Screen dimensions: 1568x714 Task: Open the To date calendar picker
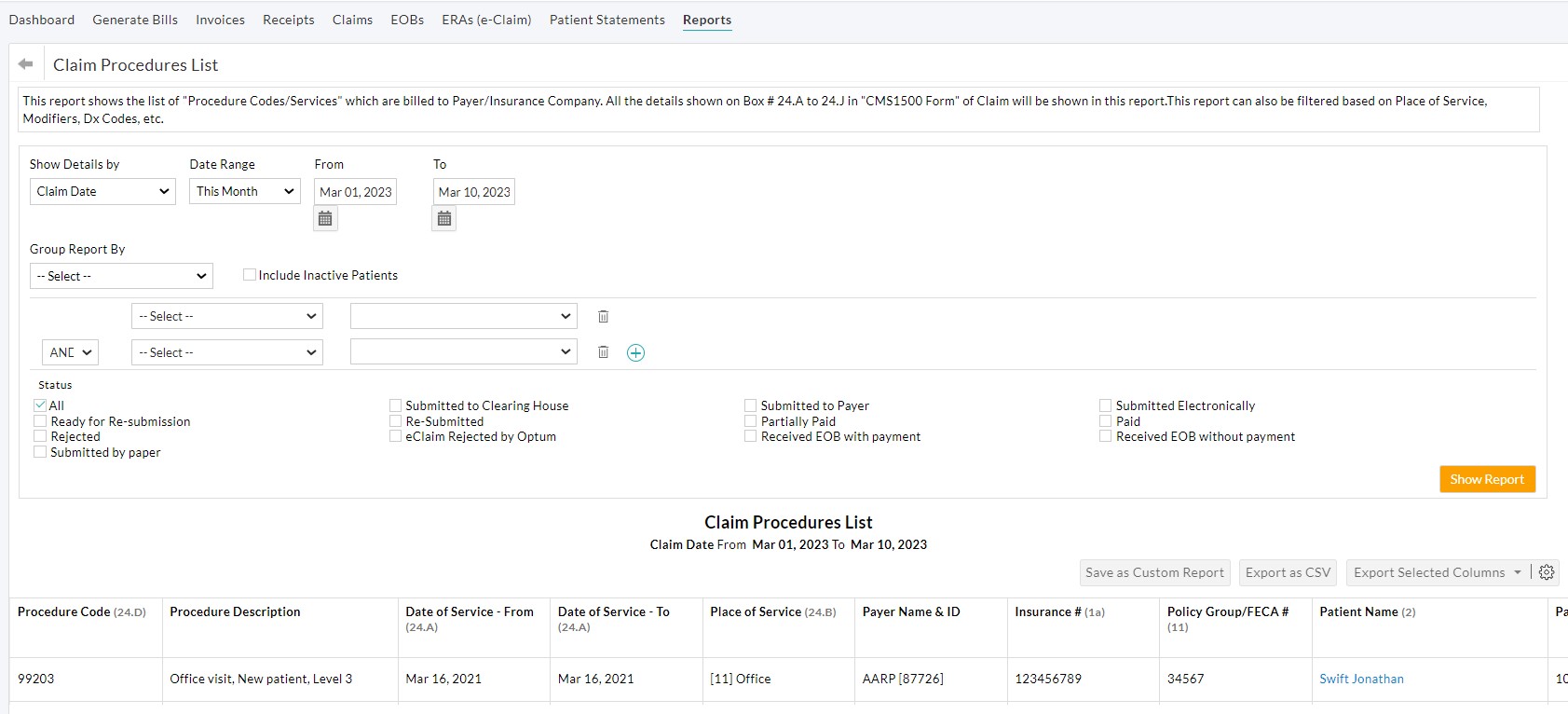point(444,219)
